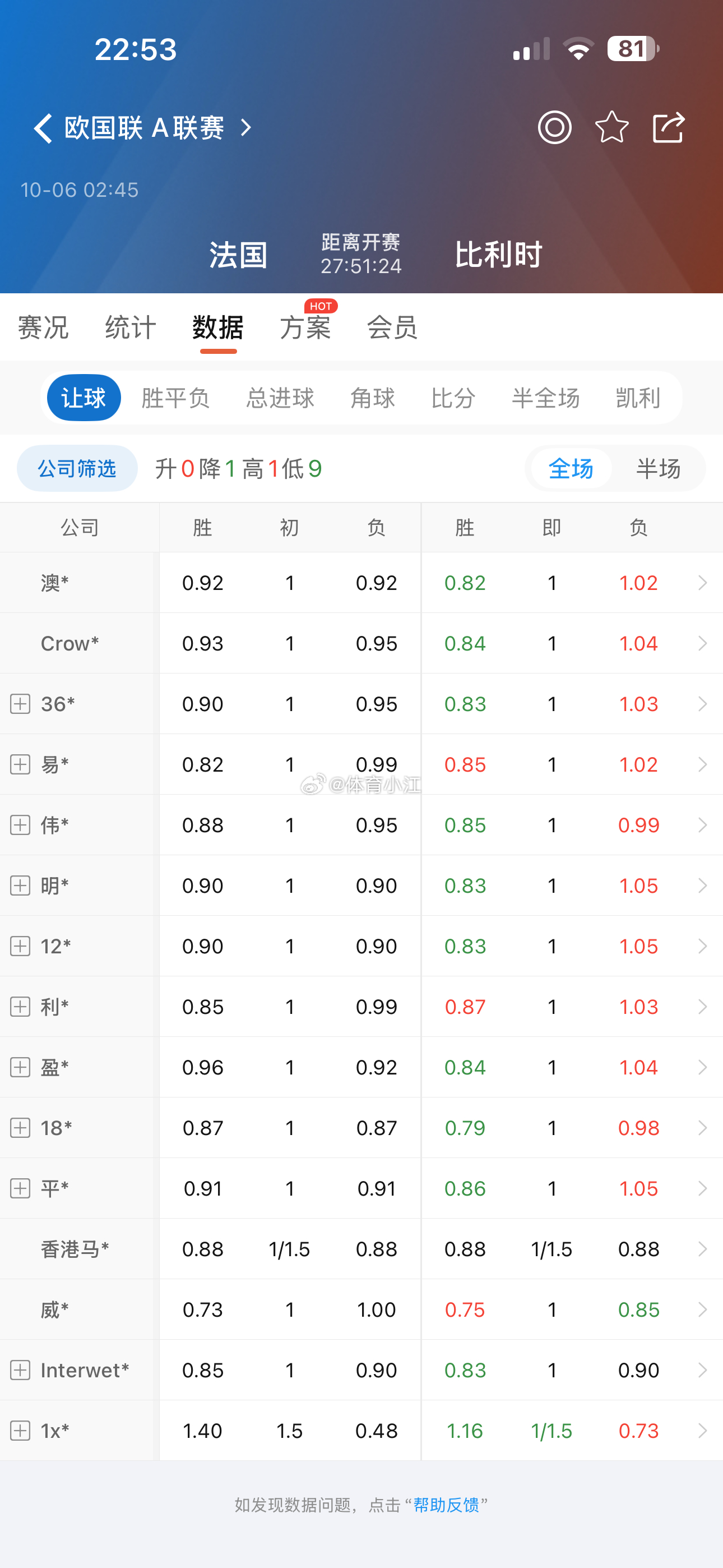Share this match via the share icon
This screenshot has width=723, height=1568.
click(668, 127)
